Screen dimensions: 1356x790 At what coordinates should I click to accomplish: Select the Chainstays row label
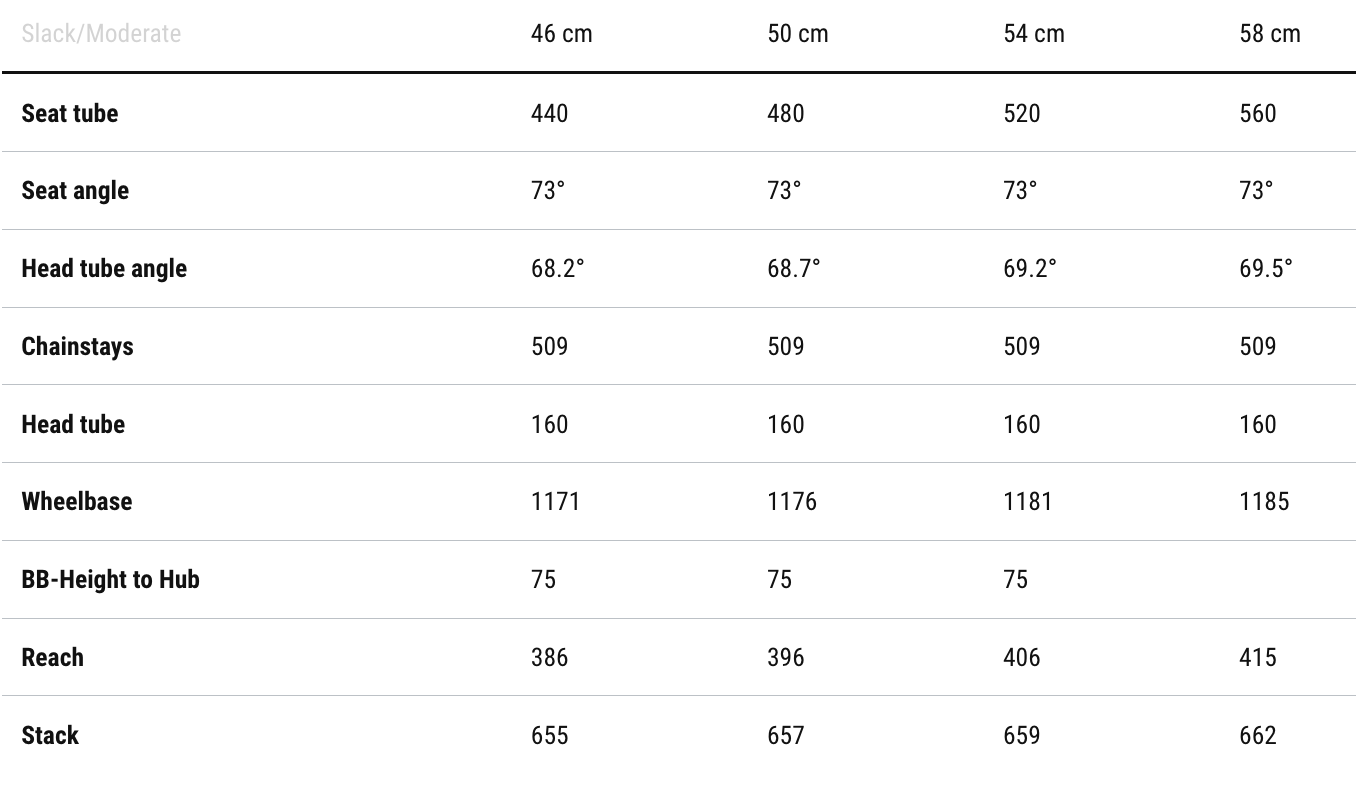(77, 346)
